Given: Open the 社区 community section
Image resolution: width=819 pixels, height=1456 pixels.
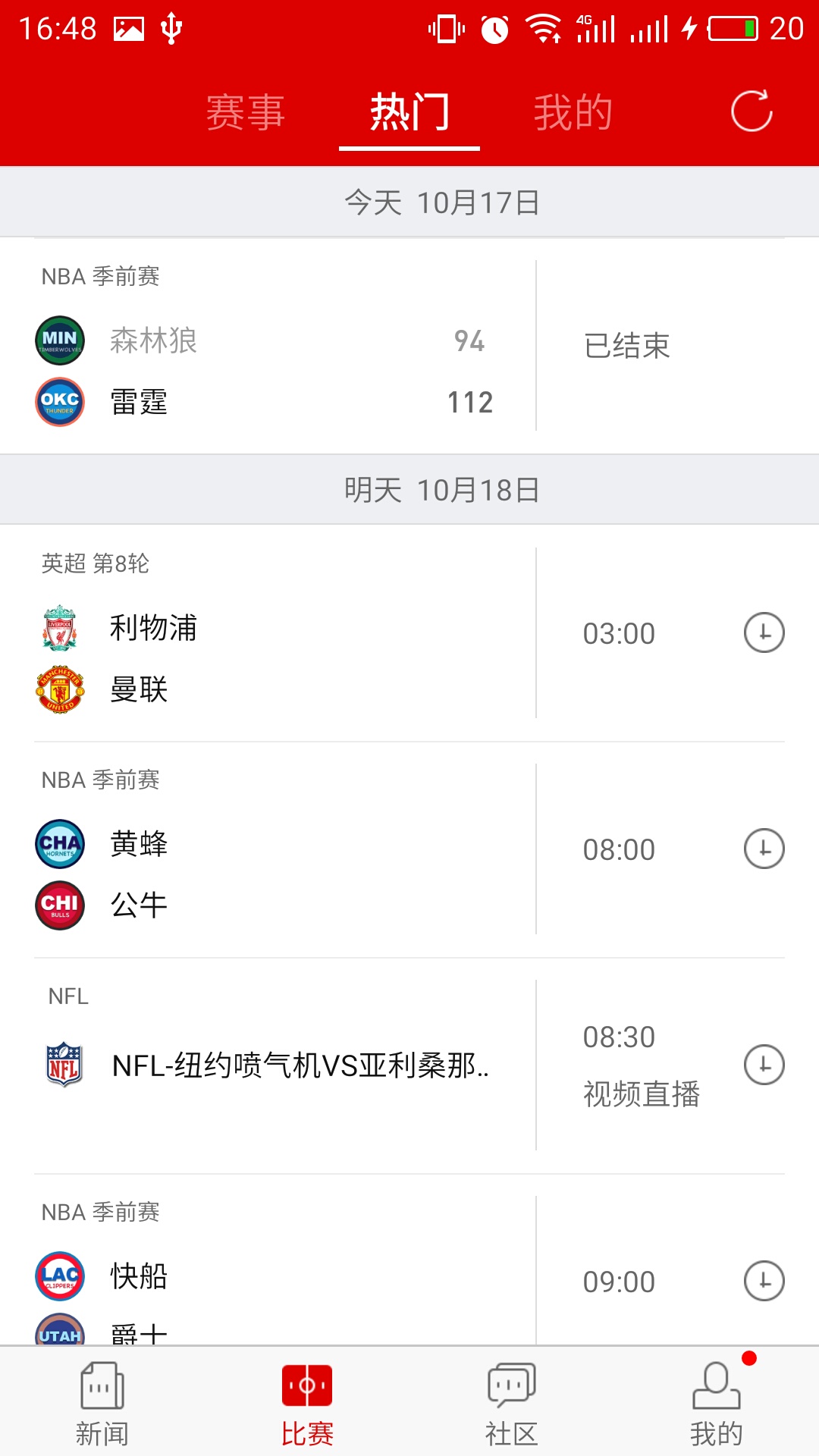Looking at the screenshot, I should point(512,1404).
